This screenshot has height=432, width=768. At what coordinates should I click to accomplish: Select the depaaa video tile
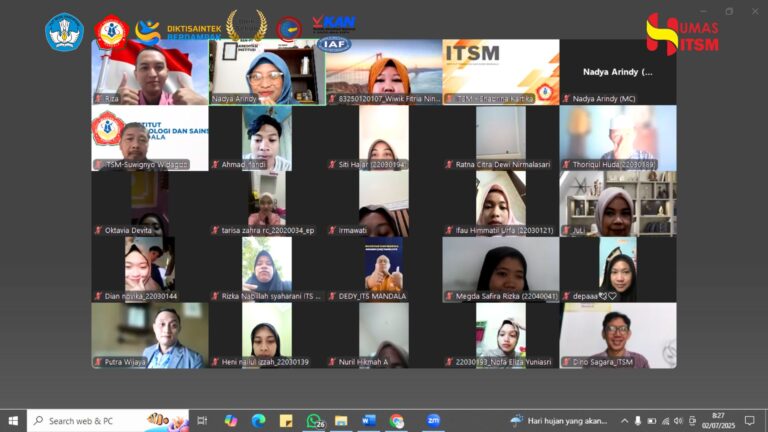point(618,269)
